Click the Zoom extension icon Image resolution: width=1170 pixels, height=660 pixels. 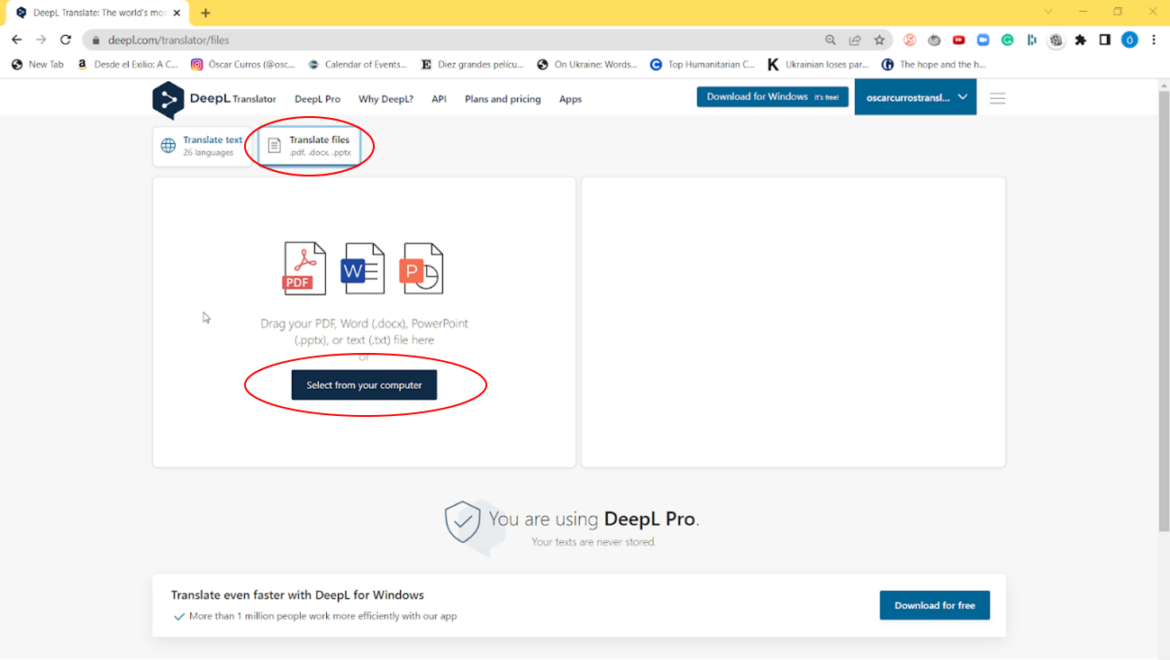click(x=983, y=40)
